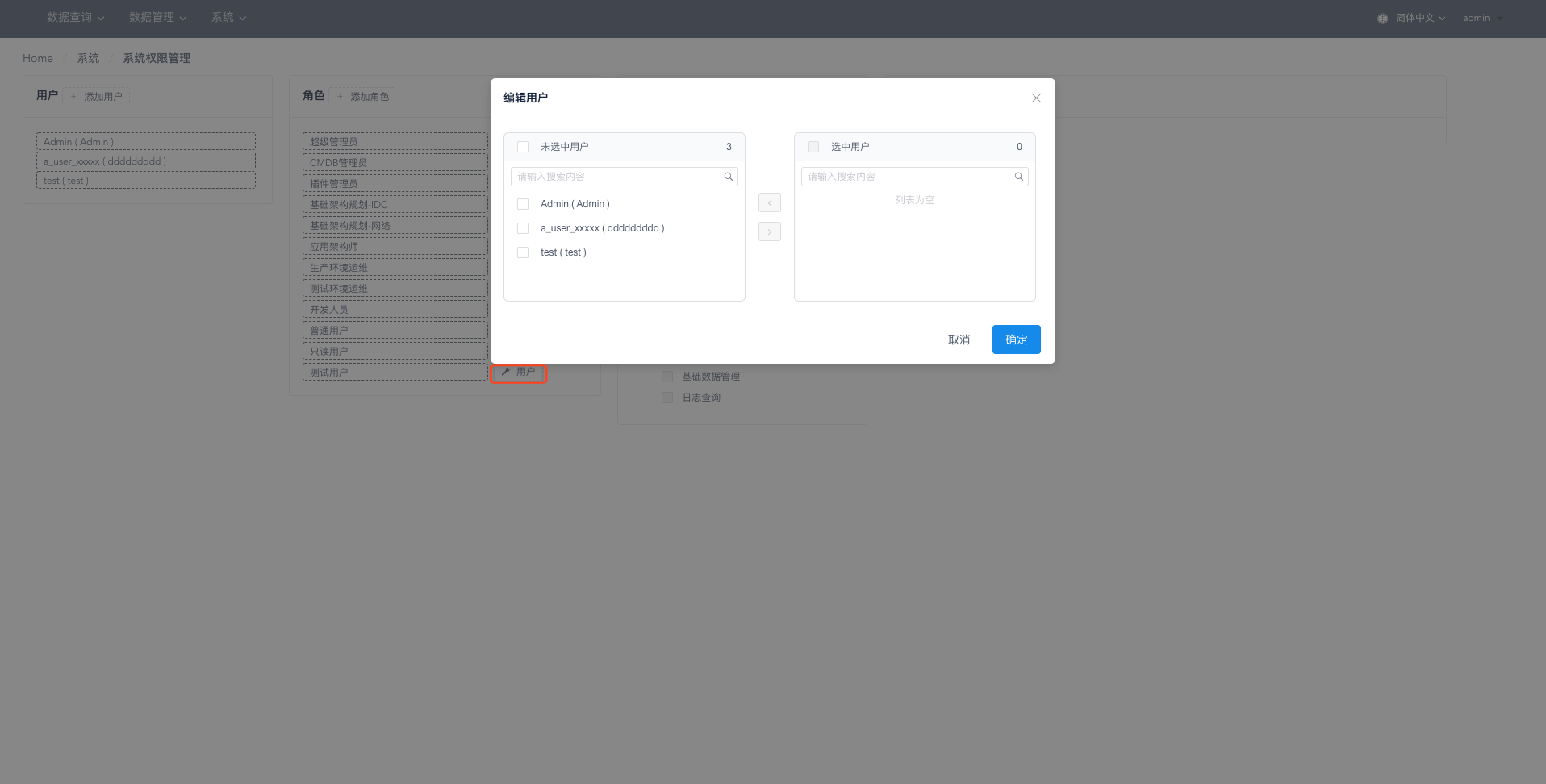Screen dimensions: 1546x784
Task: Click the move-right arrow transfer button
Action: click(770, 231)
